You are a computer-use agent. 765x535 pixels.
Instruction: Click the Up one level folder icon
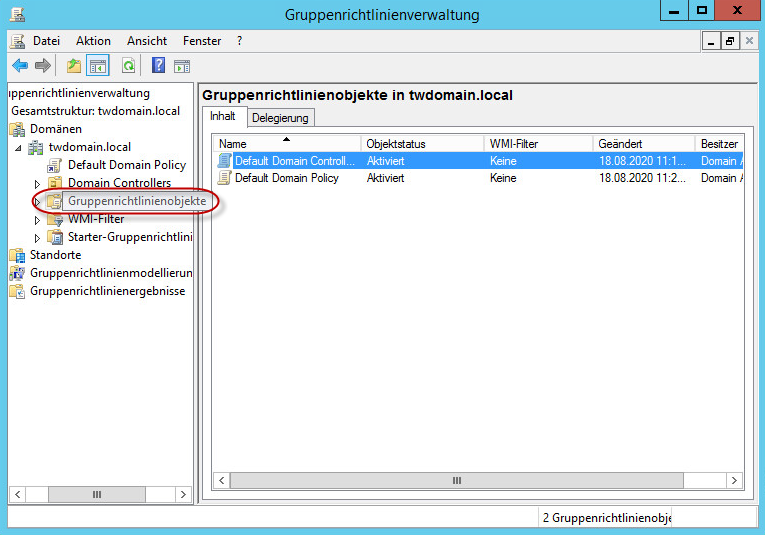coord(74,65)
